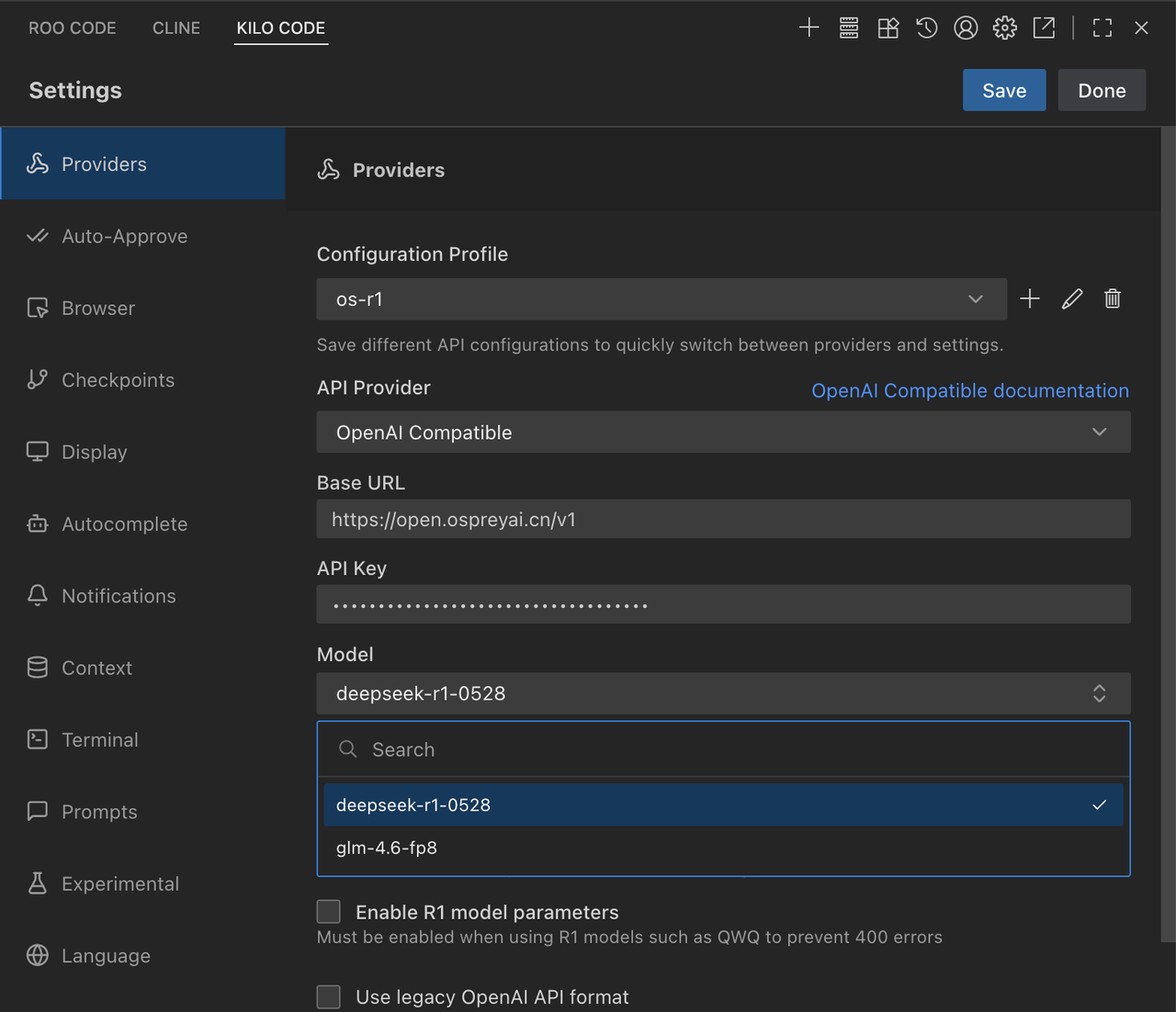The height and width of the screenshot is (1012, 1176).
Task: Toggle Use legacy OpenAI API format
Action: pos(329,996)
